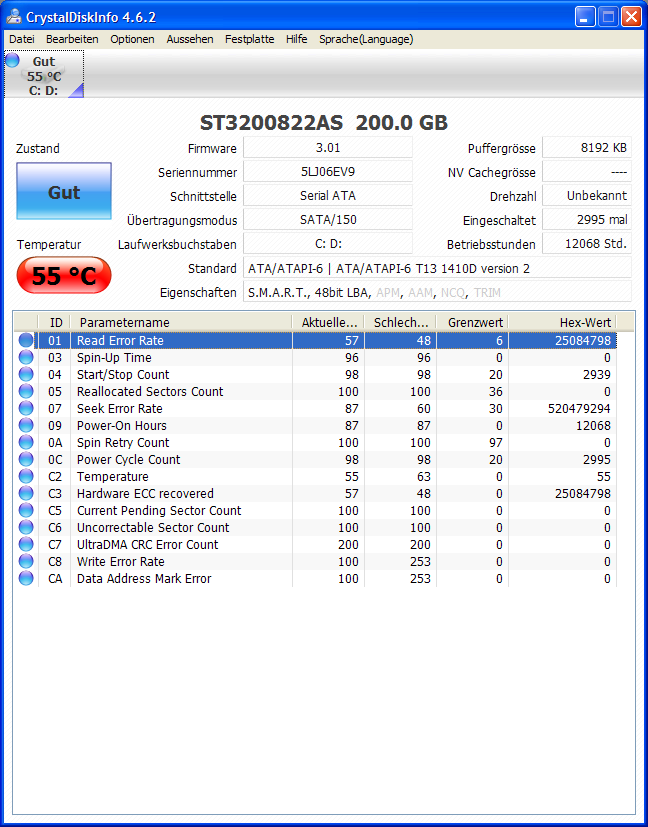Select the Data Address Mark Error row name
This screenshot has height=827, width=648.
(144, 579)
